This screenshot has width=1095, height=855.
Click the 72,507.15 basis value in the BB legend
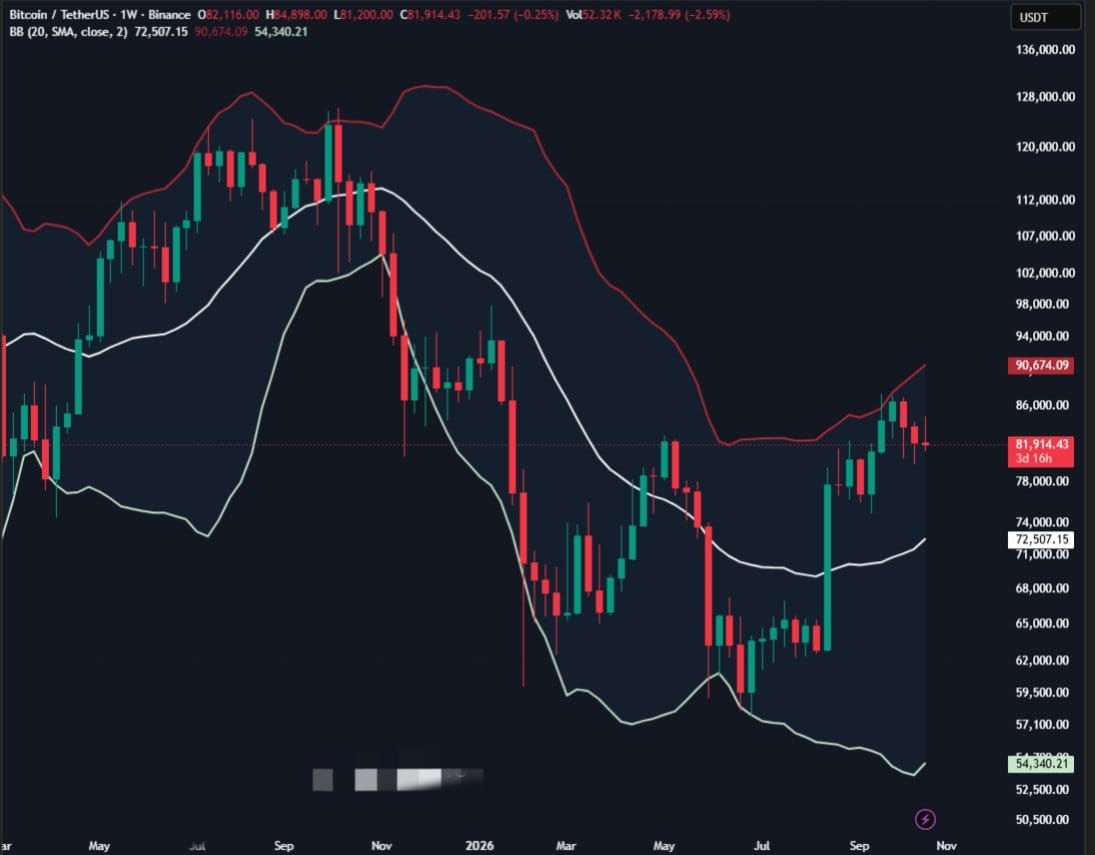tap(161, 31)
